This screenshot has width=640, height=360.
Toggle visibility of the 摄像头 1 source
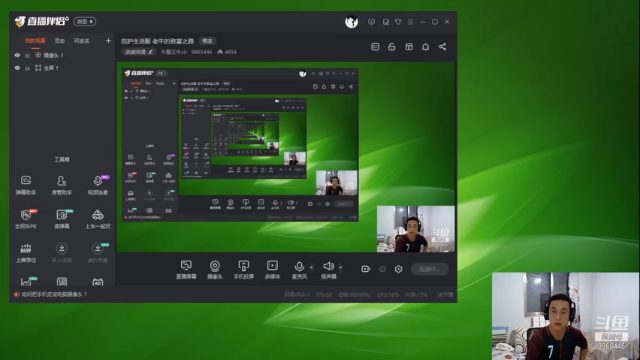tap(17, 55)
